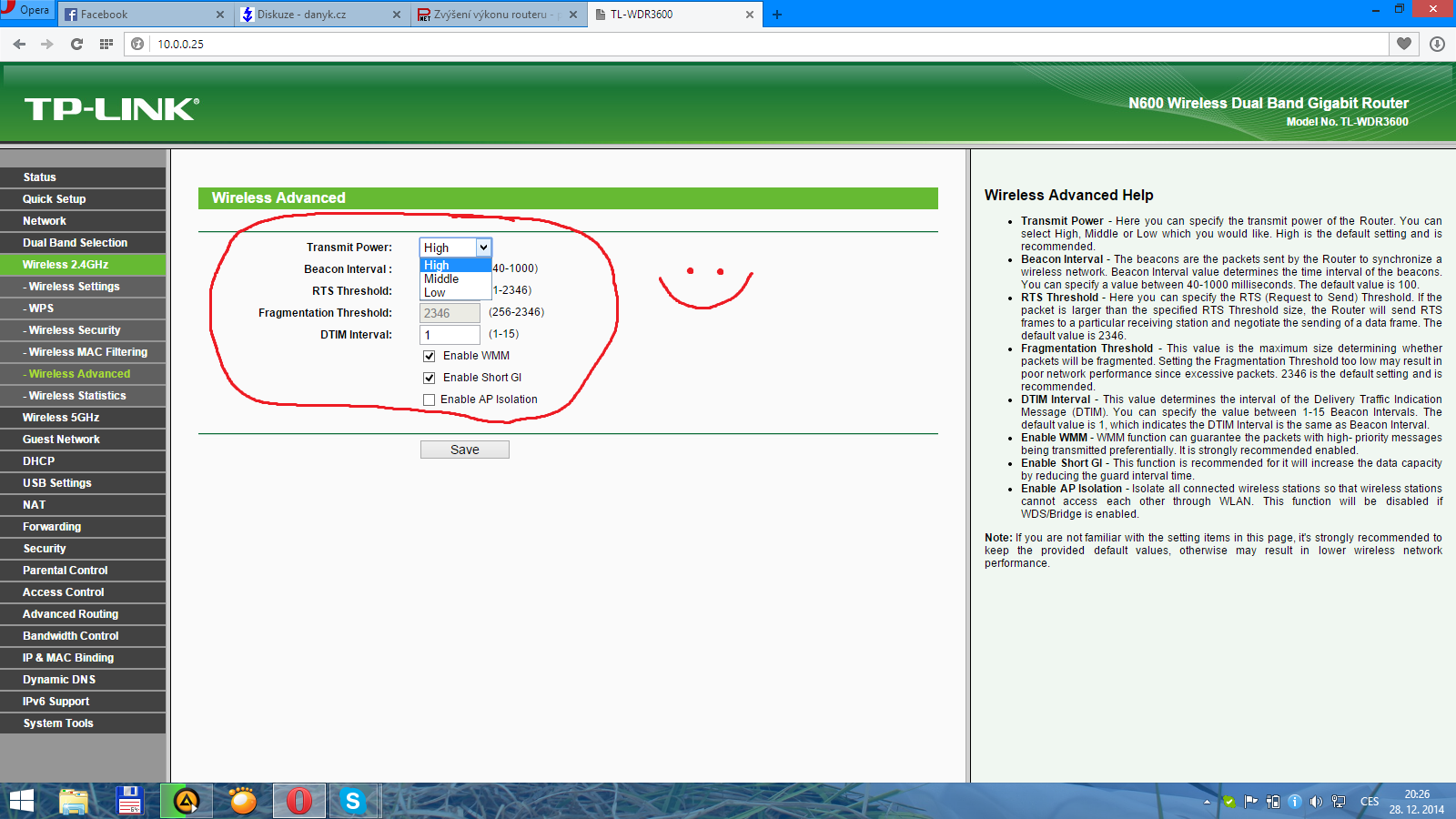Click the battery power tray icon
Screen dimensions: 1456x819
click(x=1273, y=802)
